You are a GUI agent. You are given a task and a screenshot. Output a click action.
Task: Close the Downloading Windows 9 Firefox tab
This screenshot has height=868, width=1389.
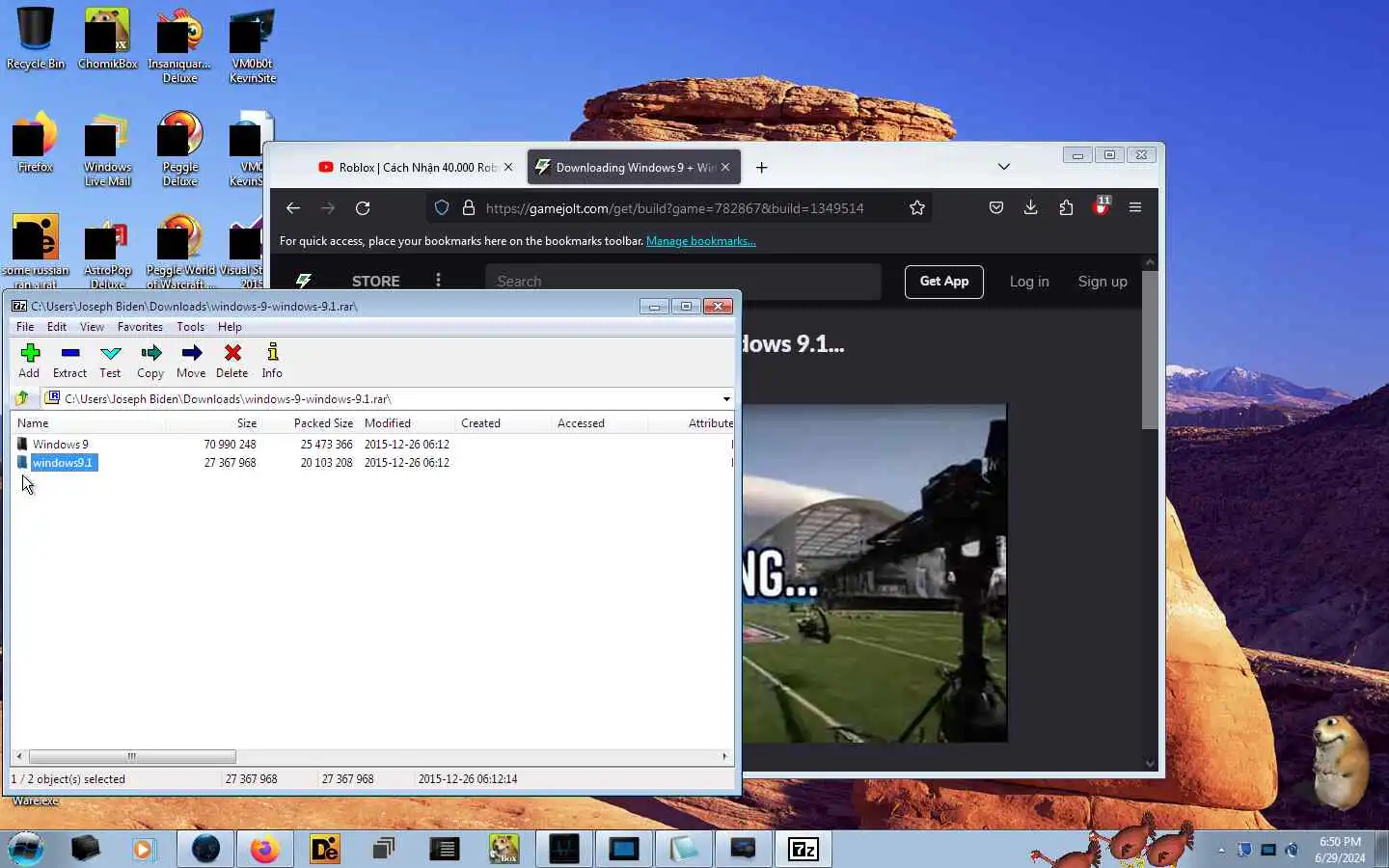[725, 168]
